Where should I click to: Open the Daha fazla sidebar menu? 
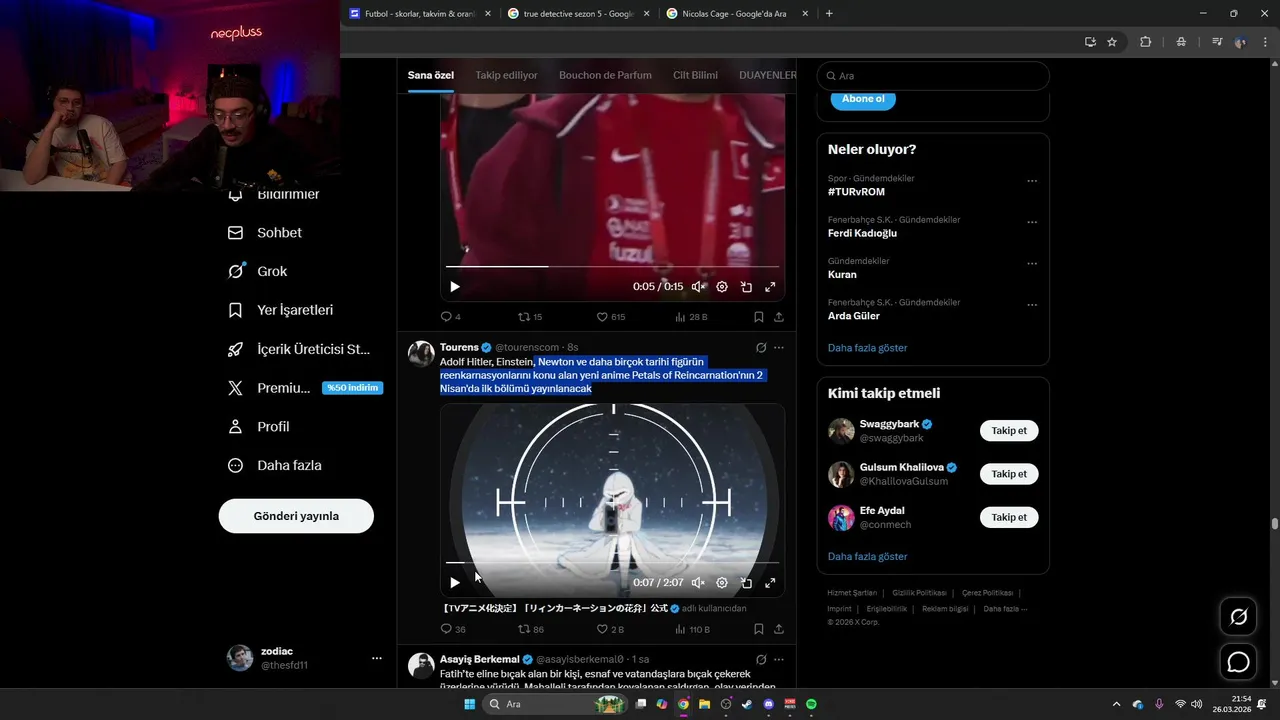(275, 465)
